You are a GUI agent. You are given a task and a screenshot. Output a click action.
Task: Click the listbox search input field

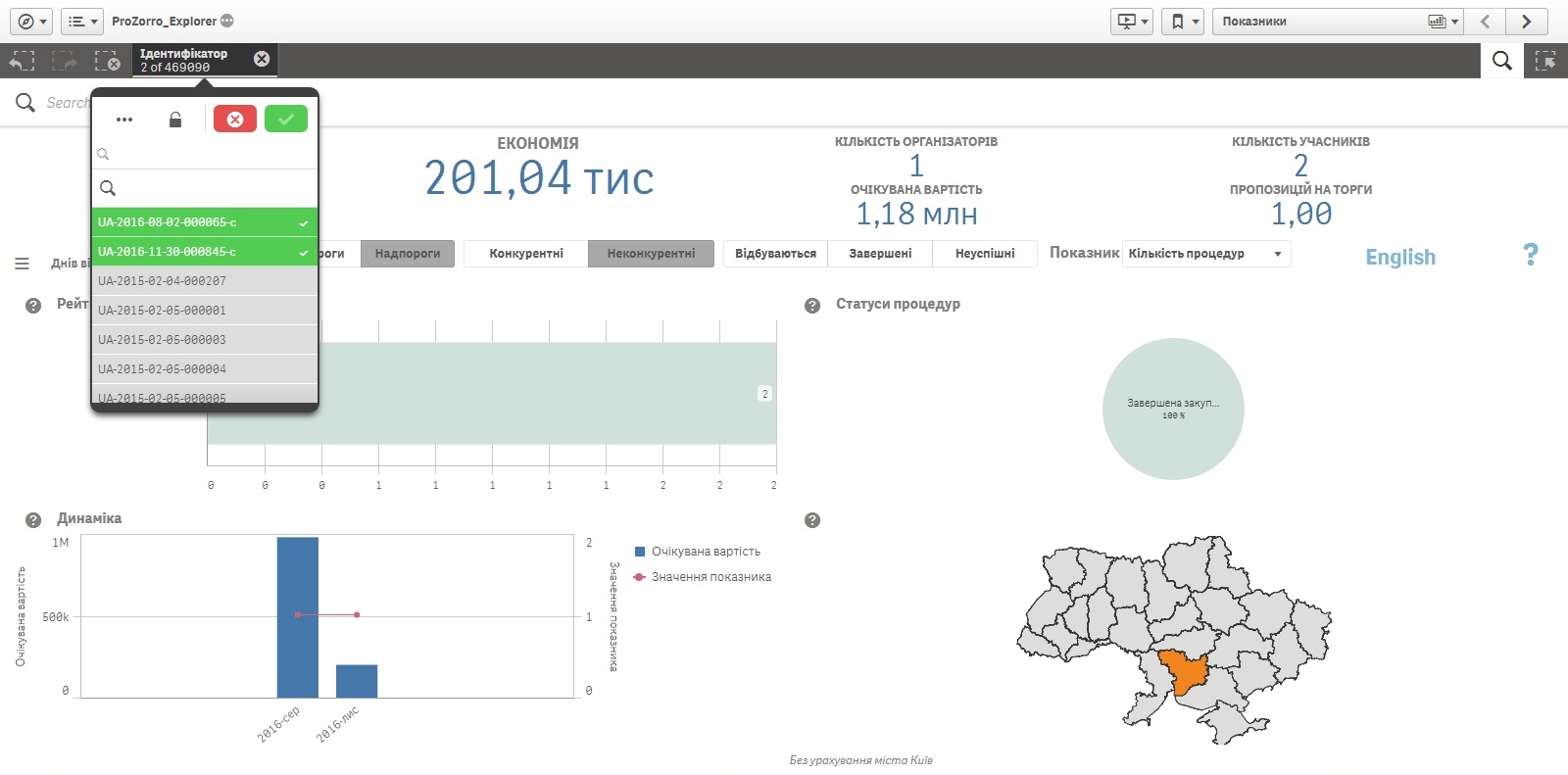(211, 188)
